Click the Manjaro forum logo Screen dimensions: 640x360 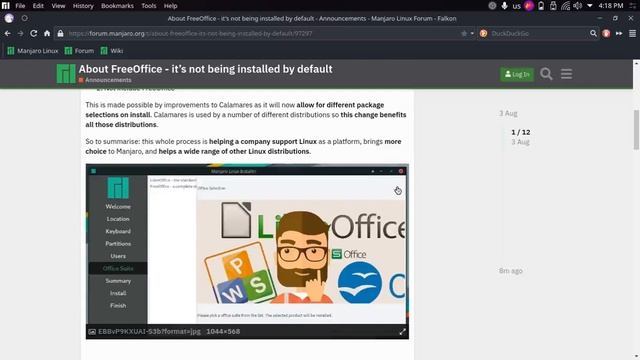tap(66, 73)
